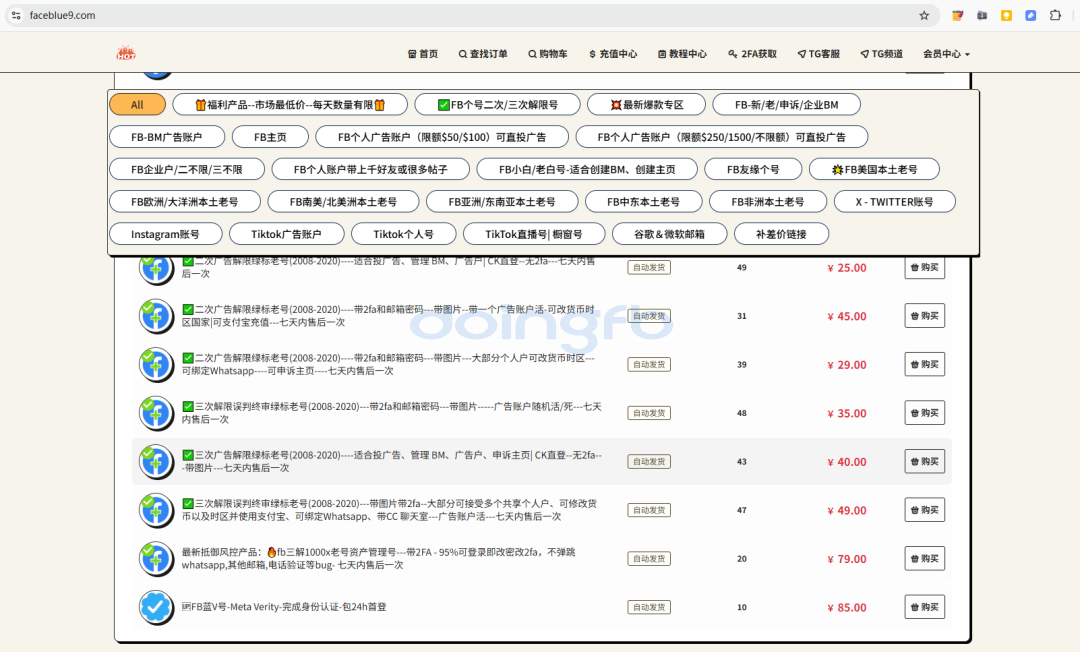This screenshot has height=652, width=1080.
Task: Open the TG客服 support link
Action: click(818, 54)
